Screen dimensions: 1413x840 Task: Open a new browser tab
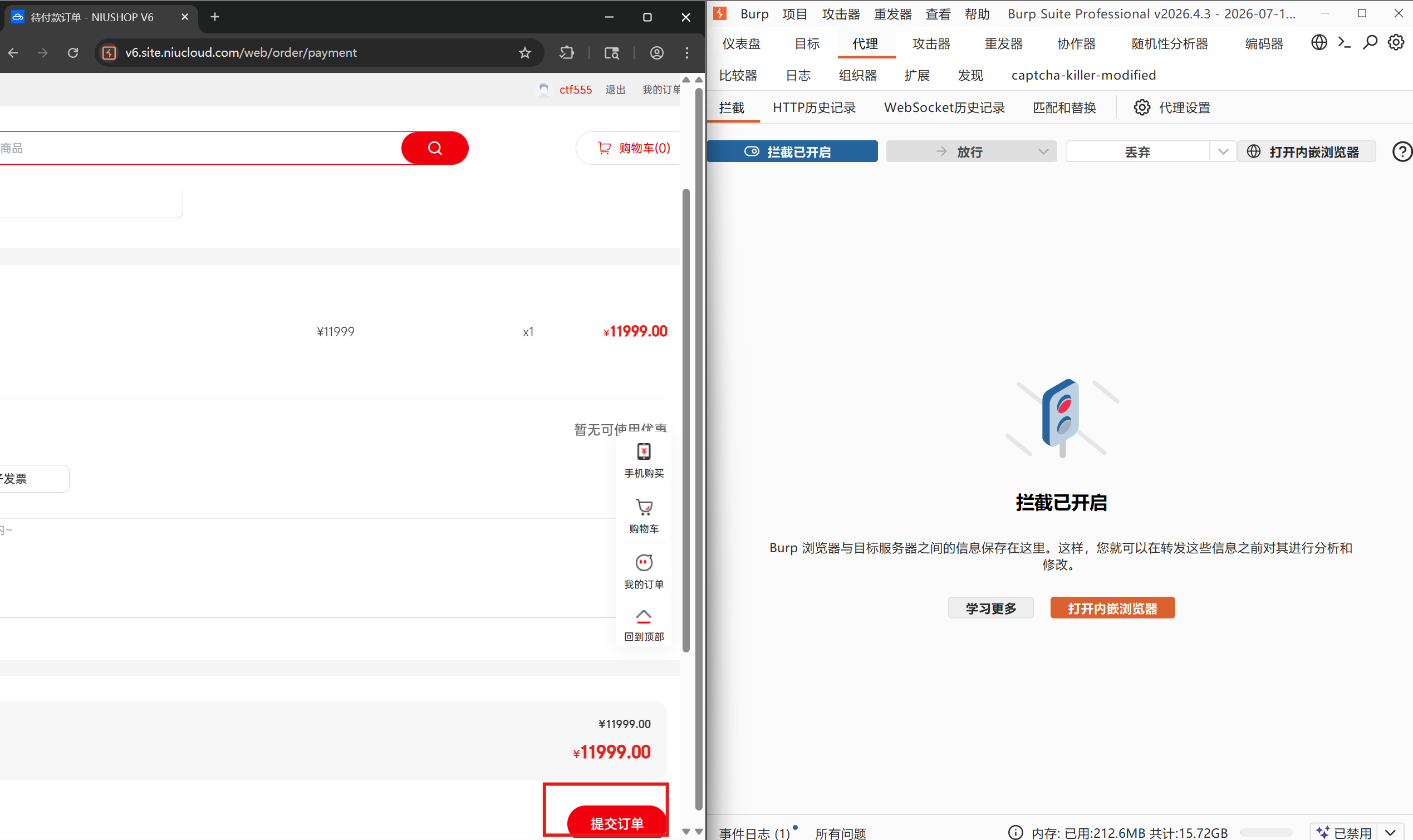coord(214,17)
